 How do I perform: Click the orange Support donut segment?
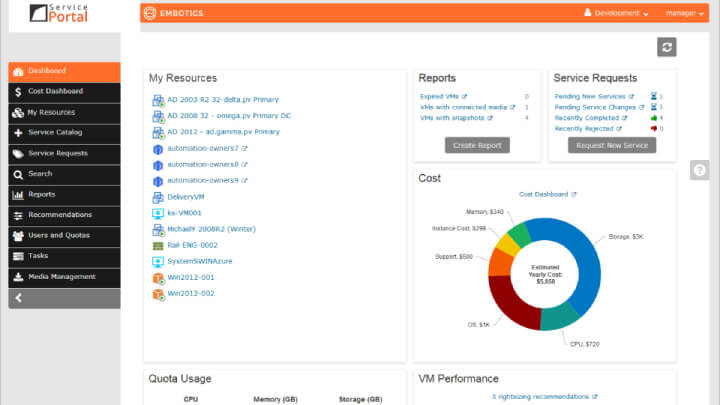coord(499,263)
